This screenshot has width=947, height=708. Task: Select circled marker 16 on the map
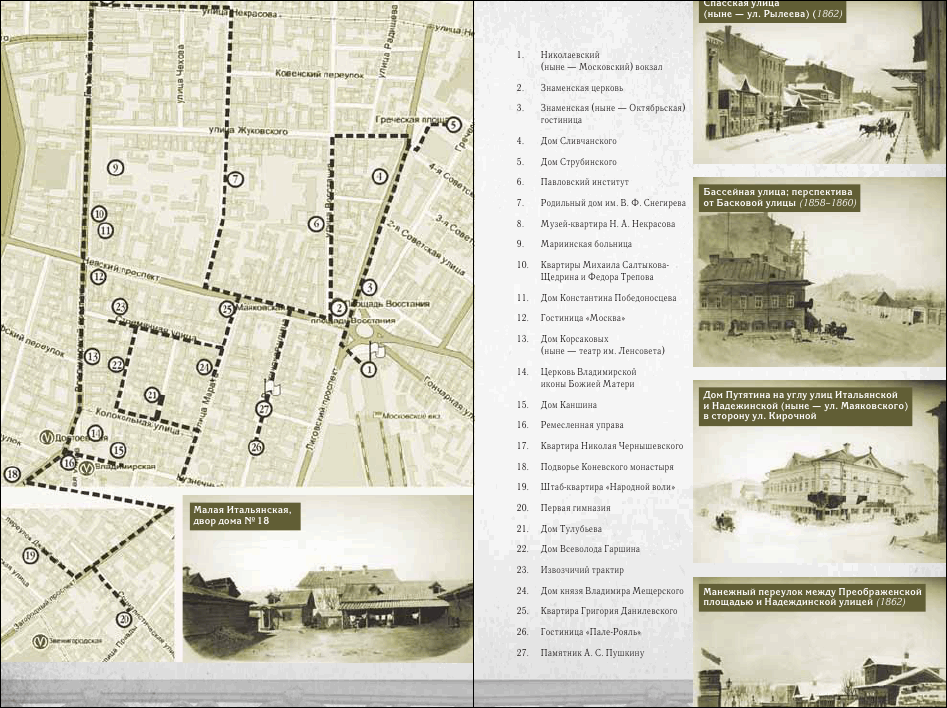coord(68,463)
